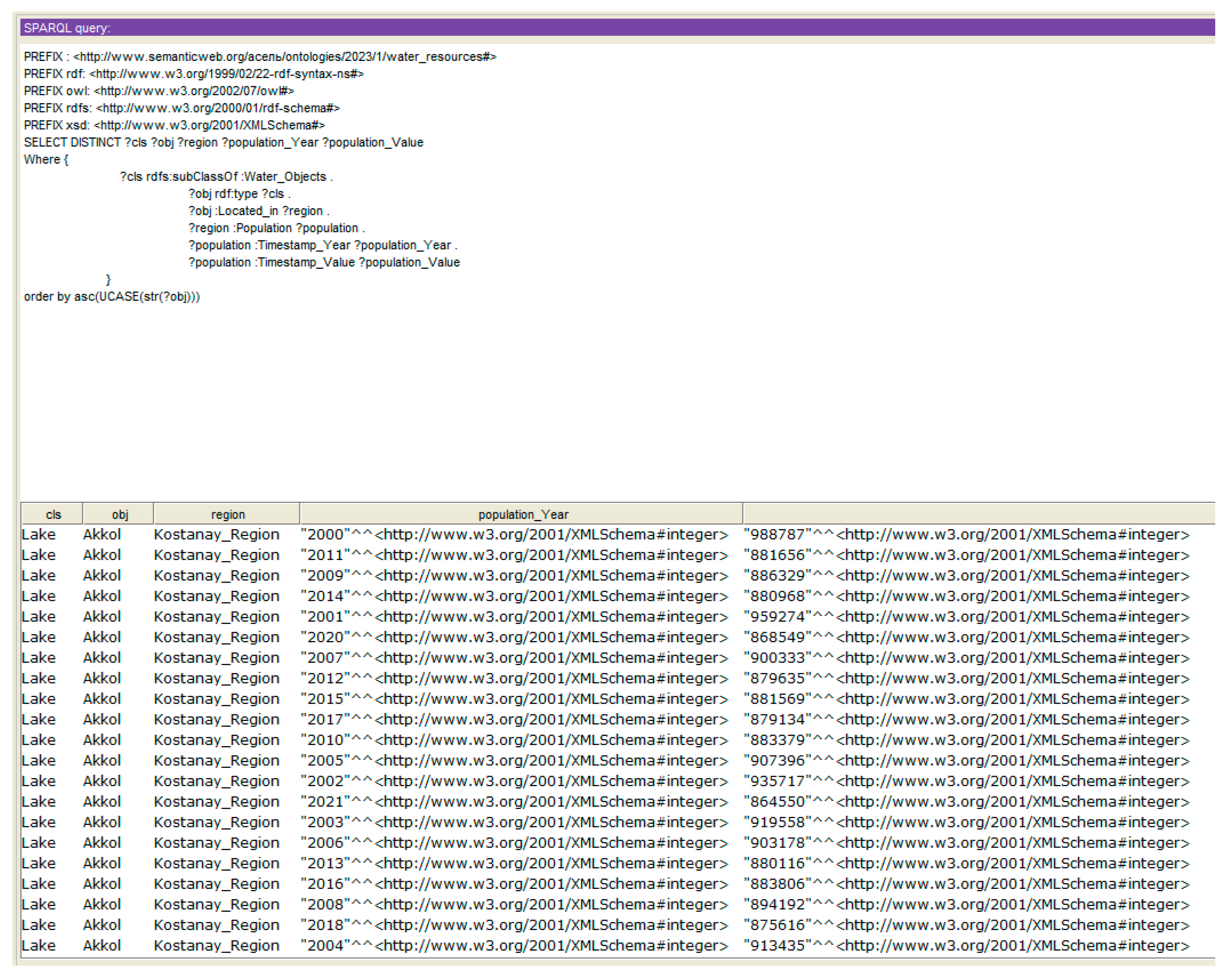Click the obj column header
The width and height of the screenshot is (1232, 980).
tap(119, 514)
